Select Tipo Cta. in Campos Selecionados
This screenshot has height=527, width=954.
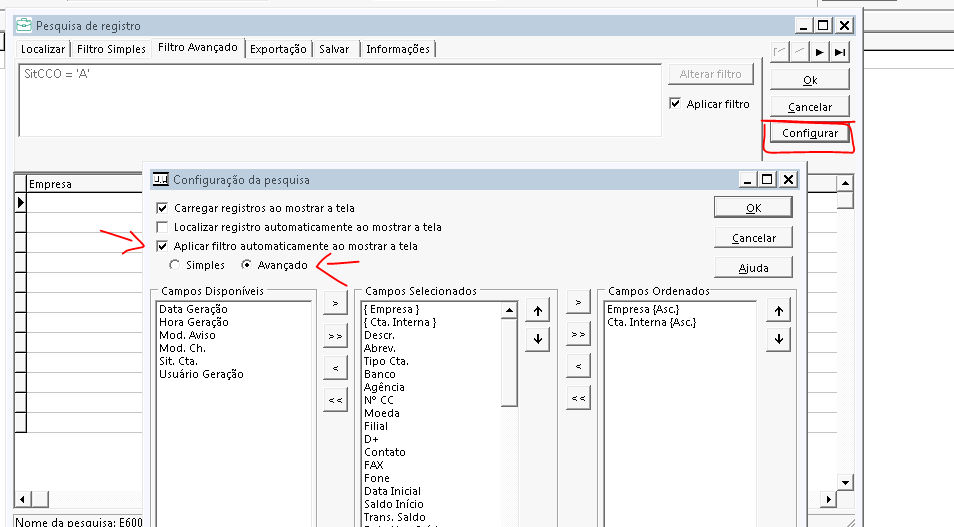pyautogui.click(x=386, y=361)
